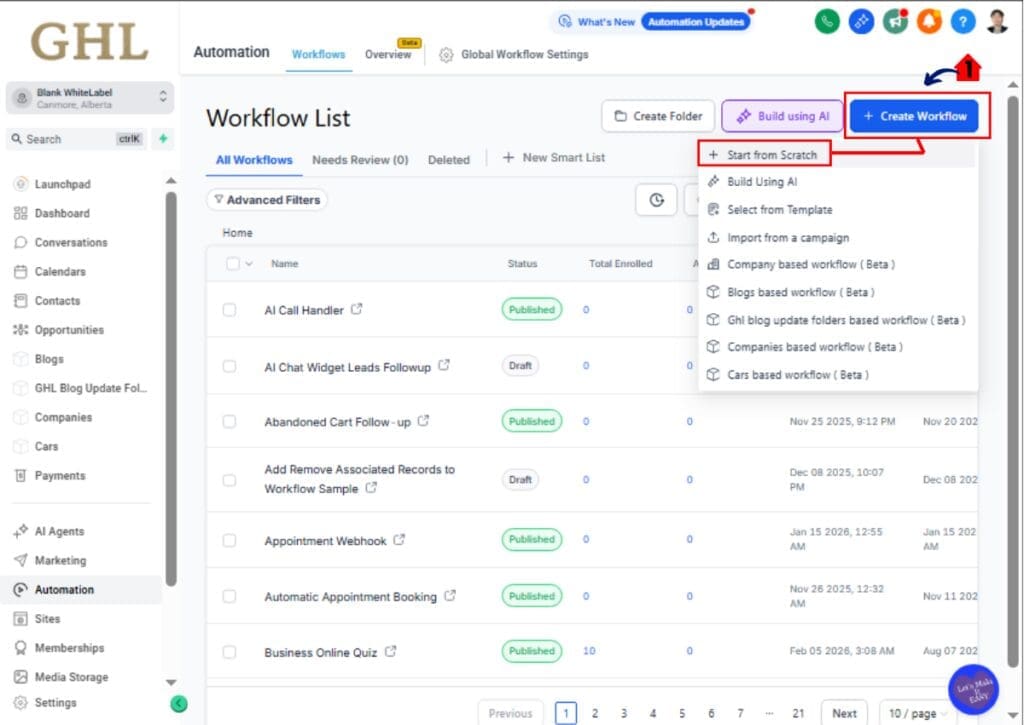Click the green quick-add lightning icon beside search
This screenshot has height=725, width=1024.
pyautogui.click(x=163, y=138)
